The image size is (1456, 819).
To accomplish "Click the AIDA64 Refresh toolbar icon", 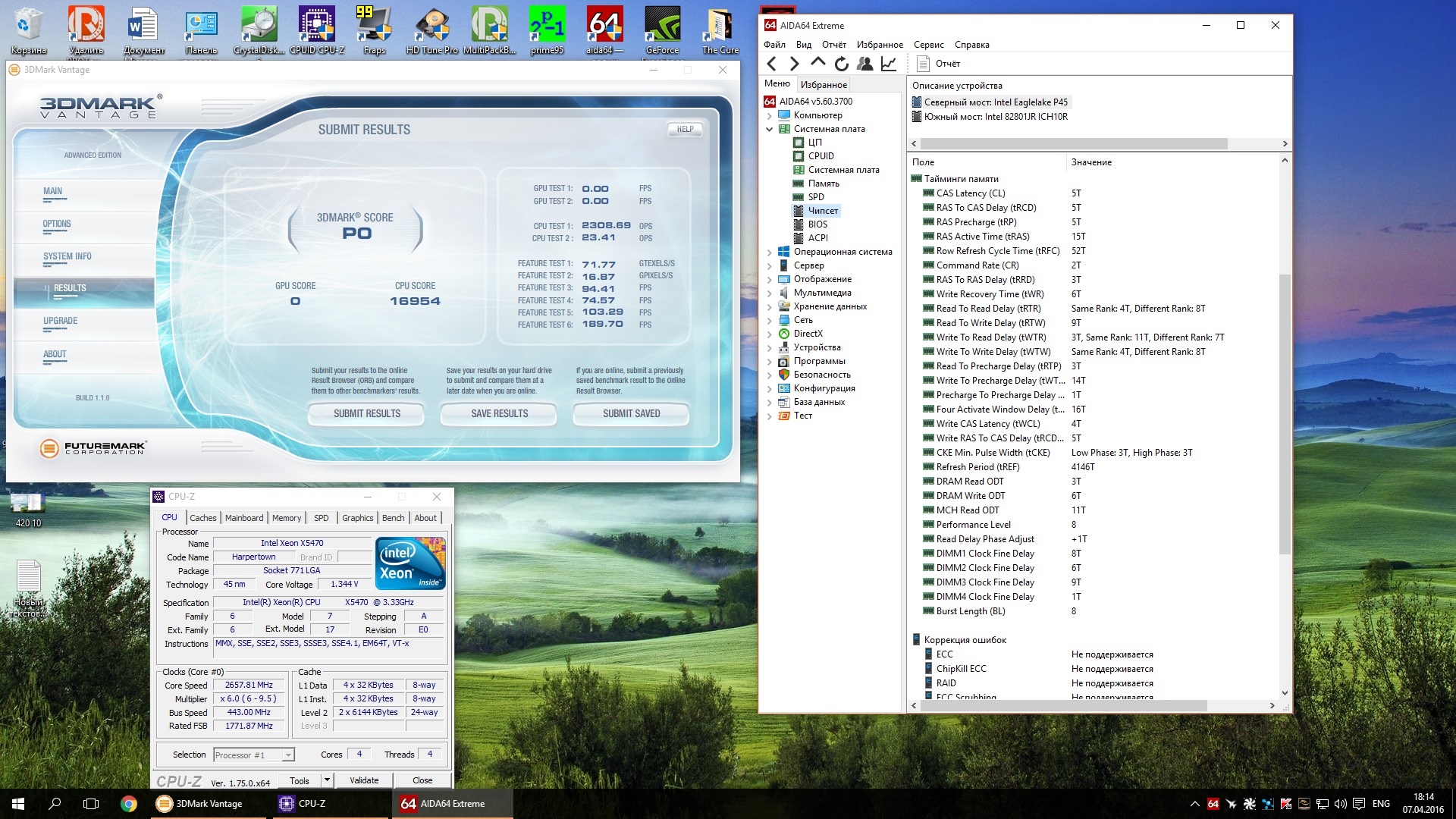I will [841, 64].
